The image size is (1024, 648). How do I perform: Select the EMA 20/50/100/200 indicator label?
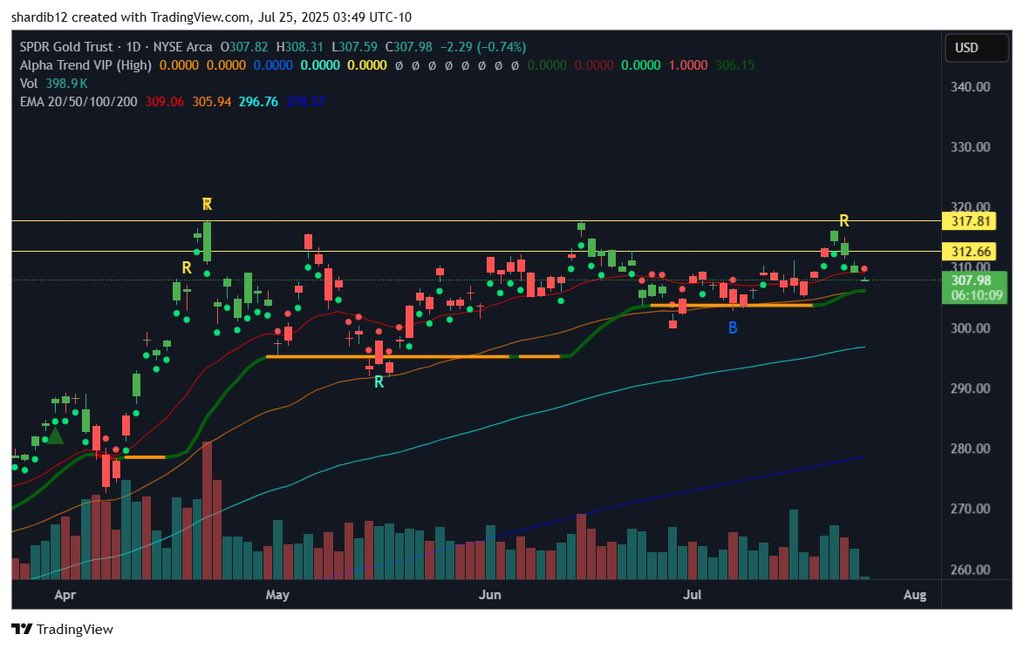point(78,102)
